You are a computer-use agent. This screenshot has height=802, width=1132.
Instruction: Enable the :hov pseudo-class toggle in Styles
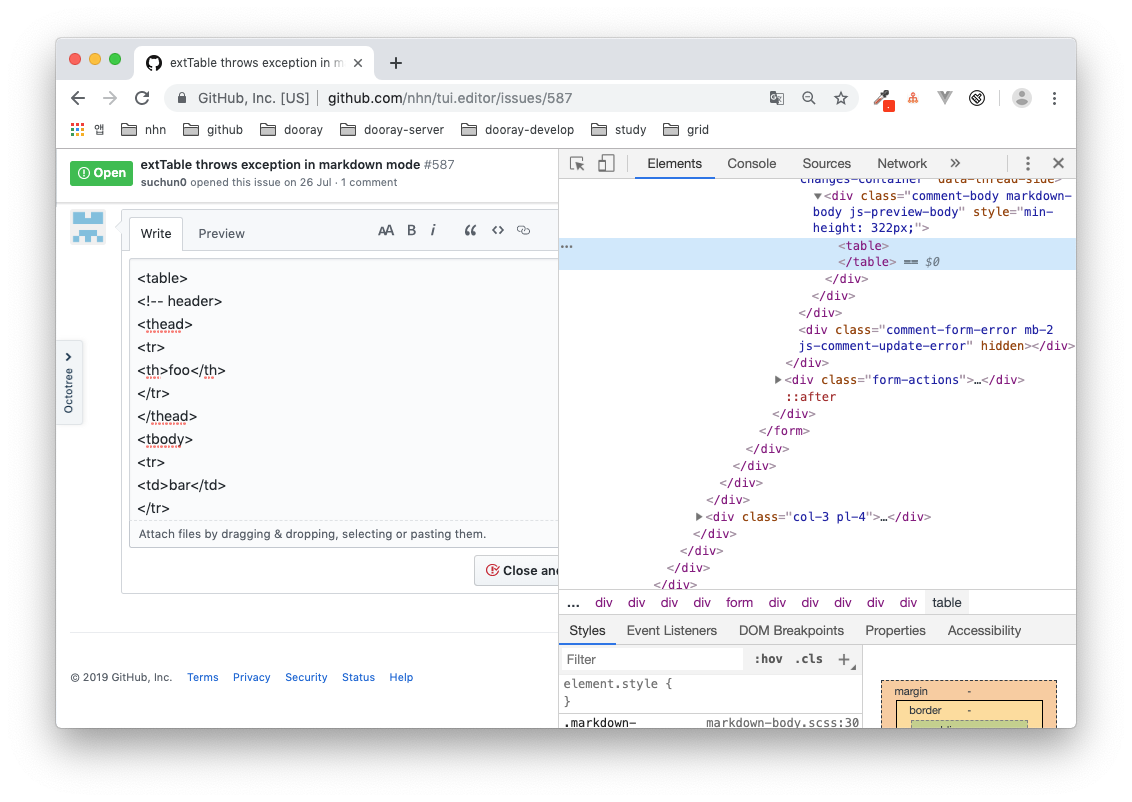coord(768,659)
